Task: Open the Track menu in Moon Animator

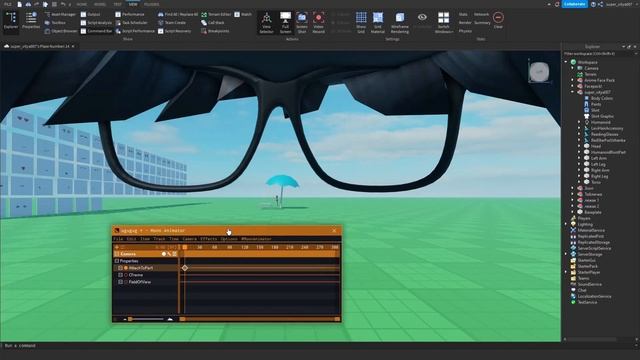Action: coord(159,239)
